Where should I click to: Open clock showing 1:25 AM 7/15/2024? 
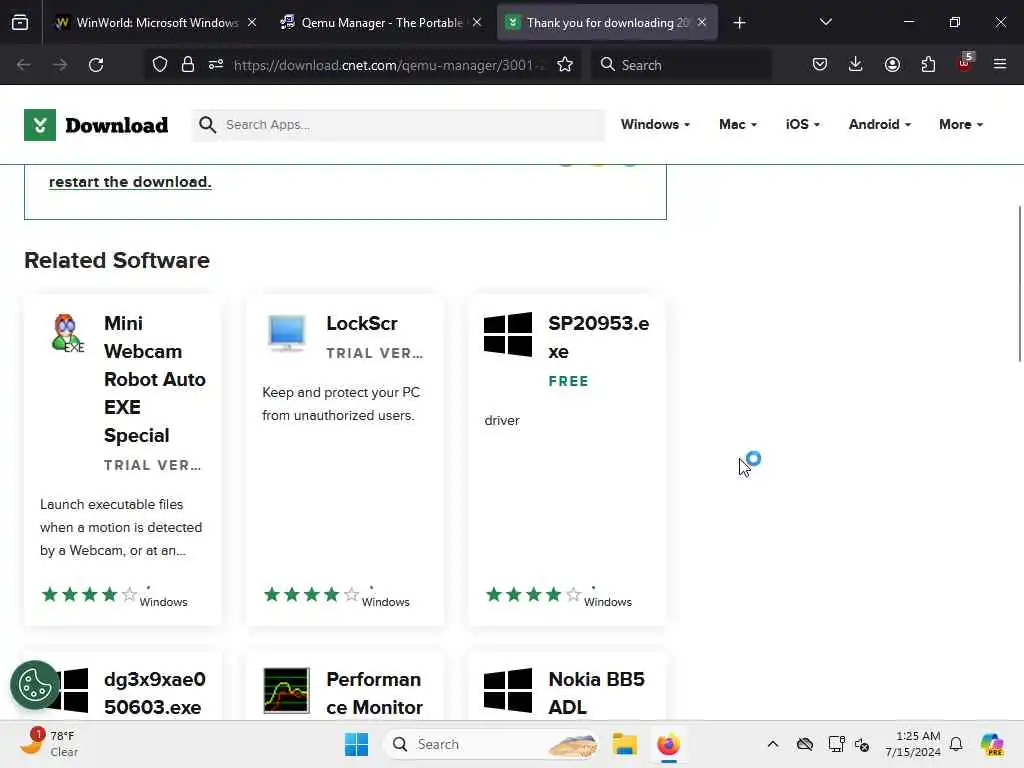tap(912, 744)
